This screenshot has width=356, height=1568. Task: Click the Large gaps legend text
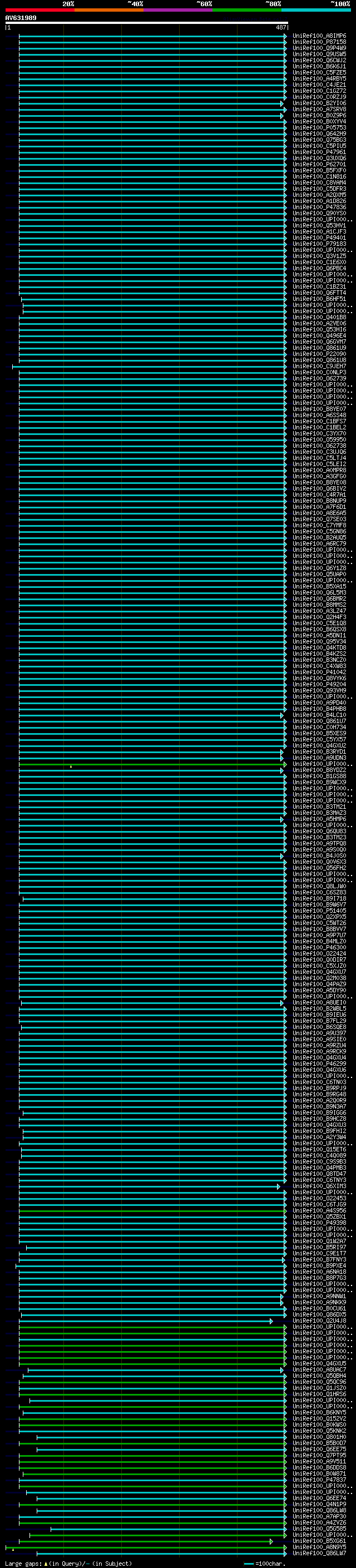click(23, 1564)
